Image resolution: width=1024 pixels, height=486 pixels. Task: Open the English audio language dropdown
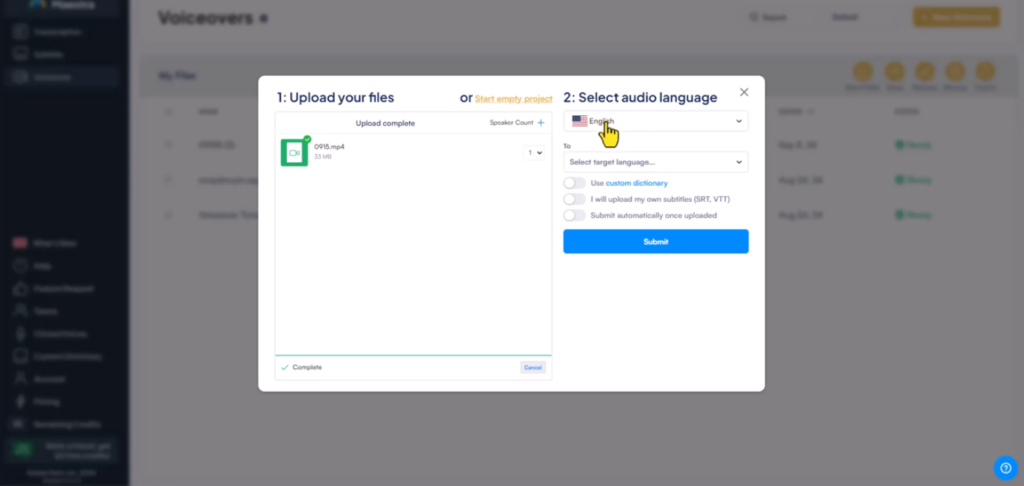656,121
